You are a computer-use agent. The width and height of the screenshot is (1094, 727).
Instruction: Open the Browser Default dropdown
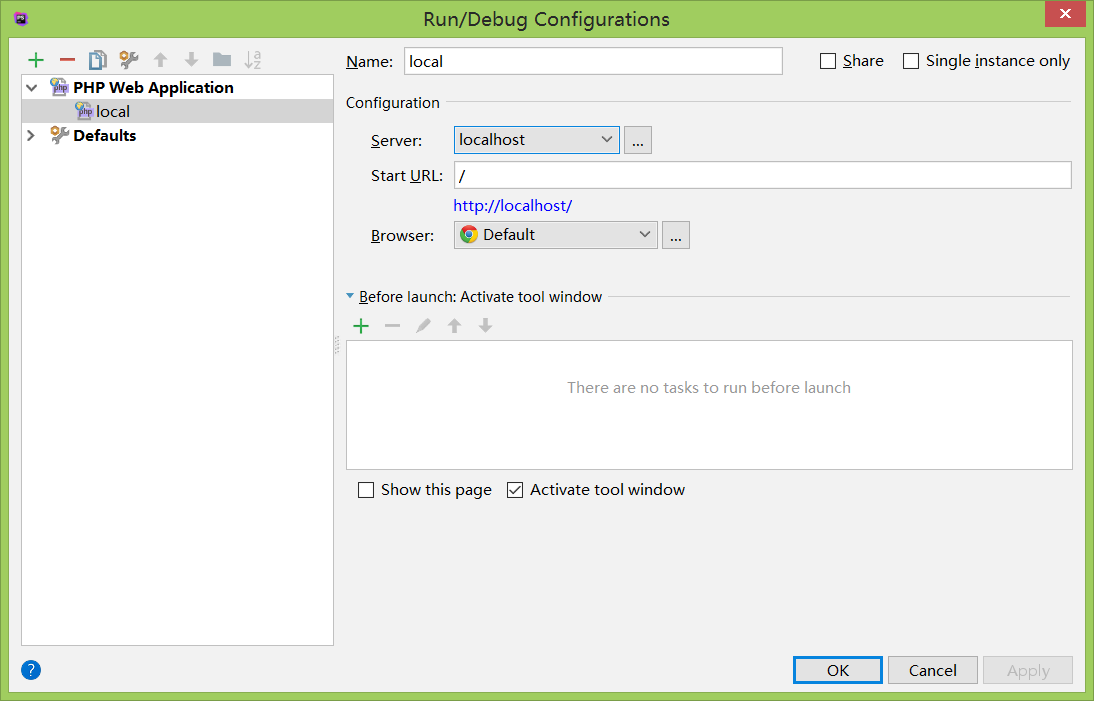click(x=556, y=235)
